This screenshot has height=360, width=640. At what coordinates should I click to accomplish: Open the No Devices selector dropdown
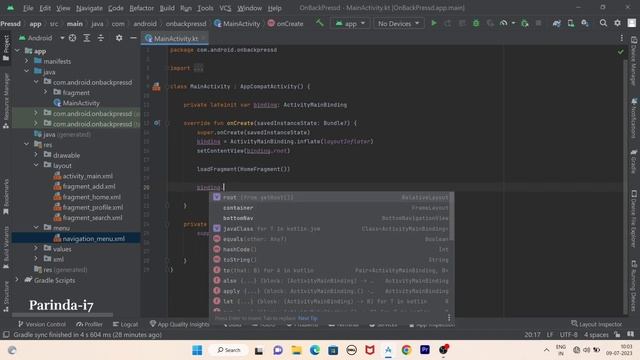tap(398, 24)
